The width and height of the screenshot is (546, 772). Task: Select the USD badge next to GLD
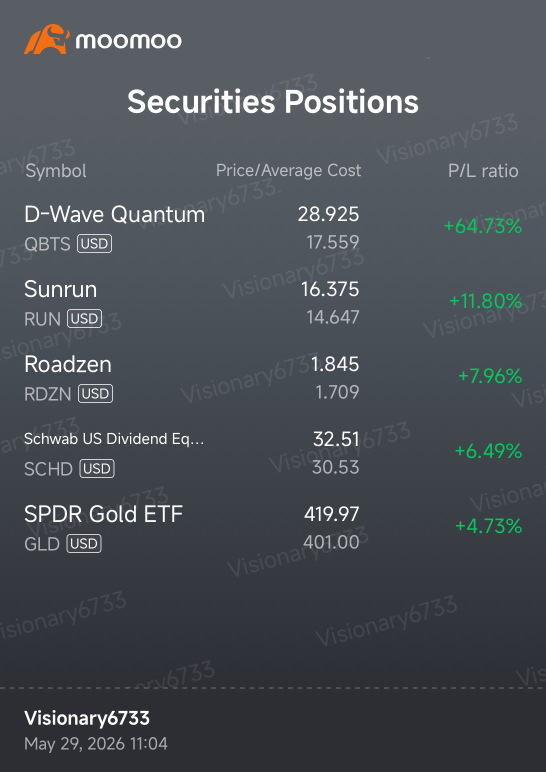84,544
